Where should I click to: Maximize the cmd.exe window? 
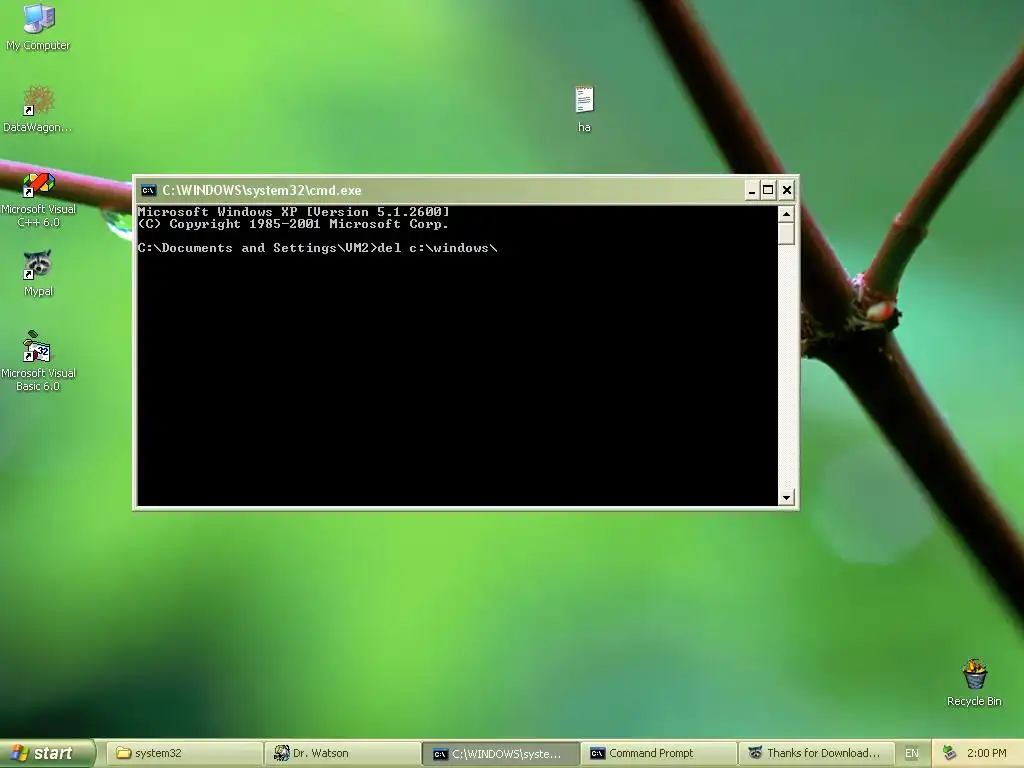769,191
